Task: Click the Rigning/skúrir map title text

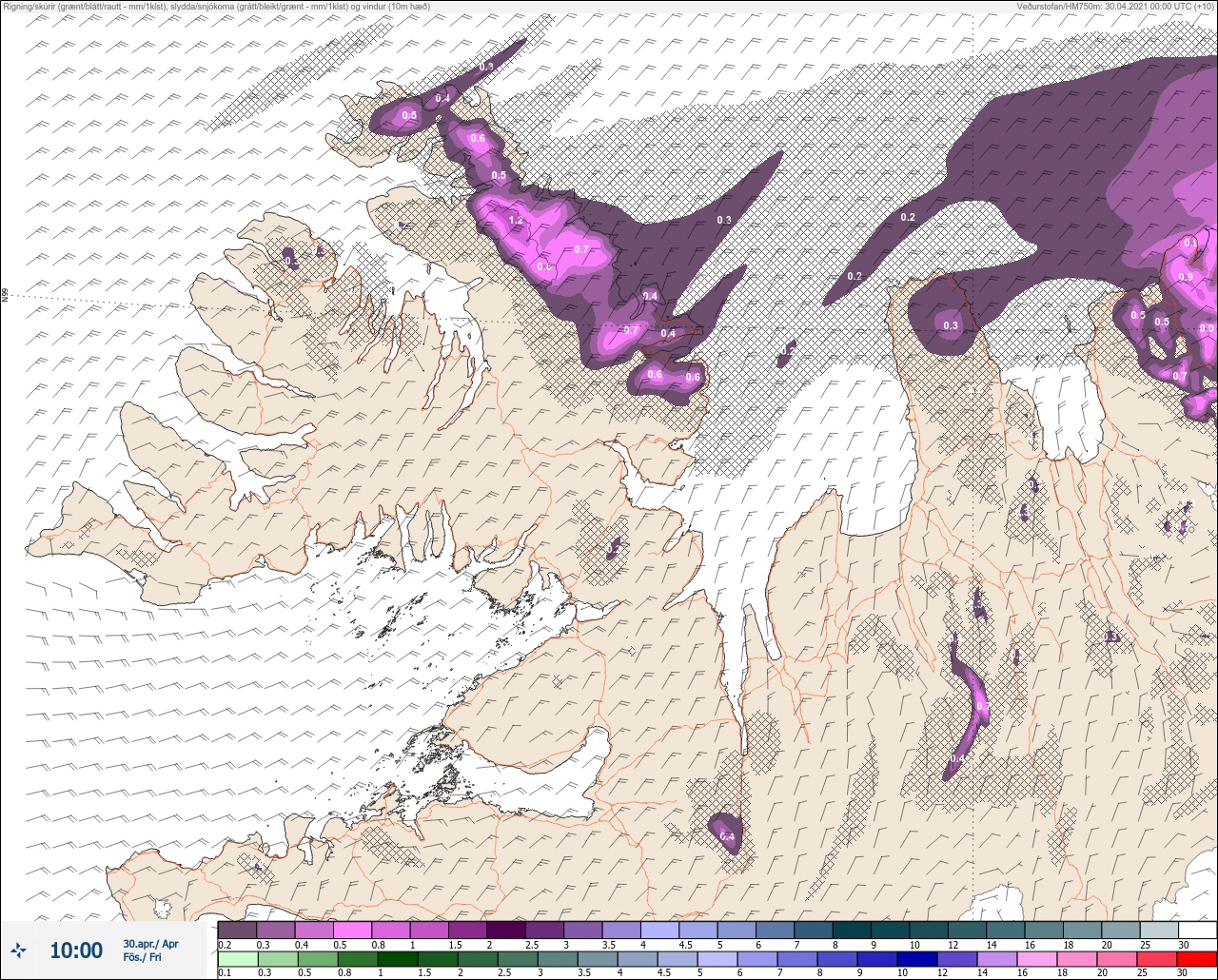Action: point(216,6)
